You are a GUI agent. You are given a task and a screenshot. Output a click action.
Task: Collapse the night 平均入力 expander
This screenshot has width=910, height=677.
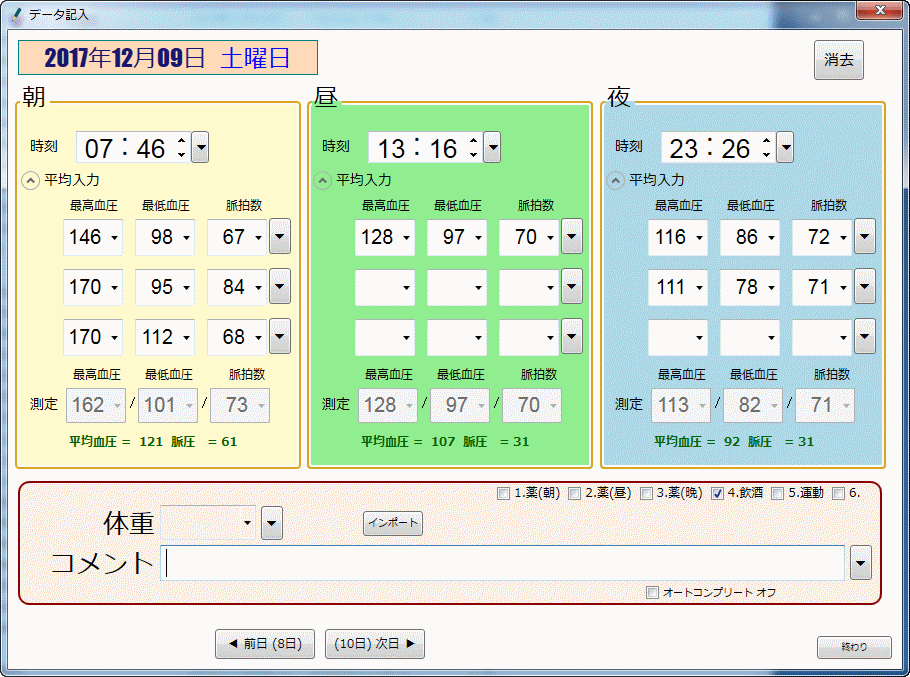coord(615,181)
